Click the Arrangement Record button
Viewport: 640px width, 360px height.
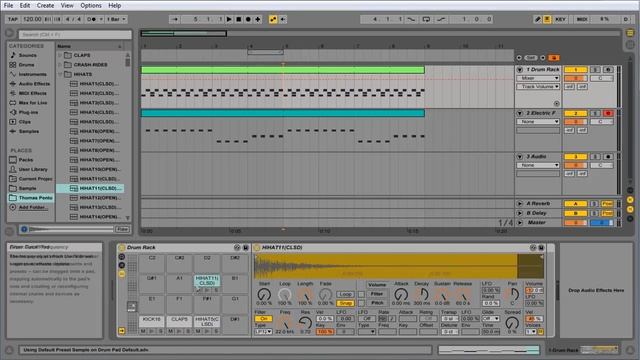pos(248,19)
